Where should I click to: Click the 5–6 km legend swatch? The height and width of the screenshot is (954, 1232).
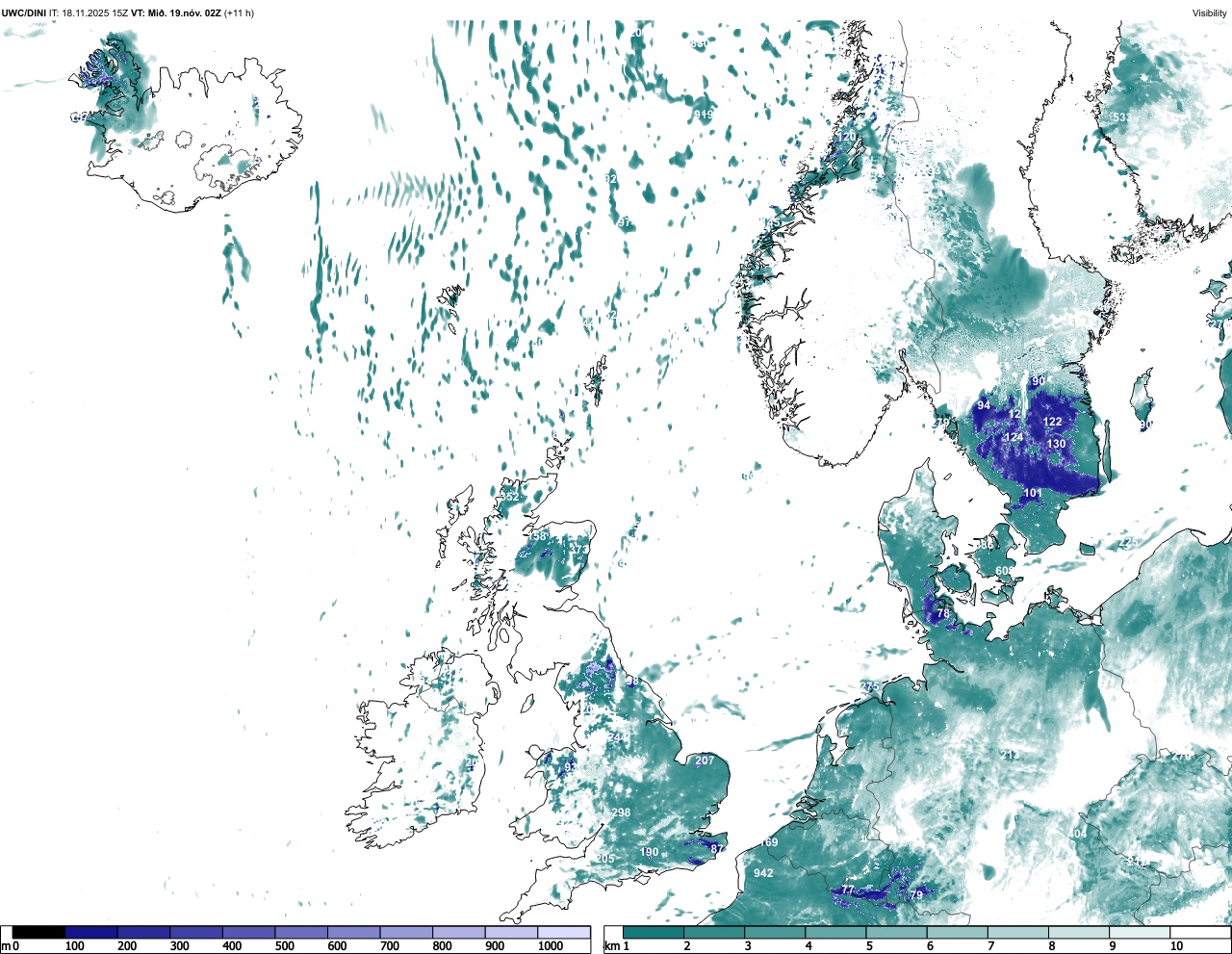point(897,932)
